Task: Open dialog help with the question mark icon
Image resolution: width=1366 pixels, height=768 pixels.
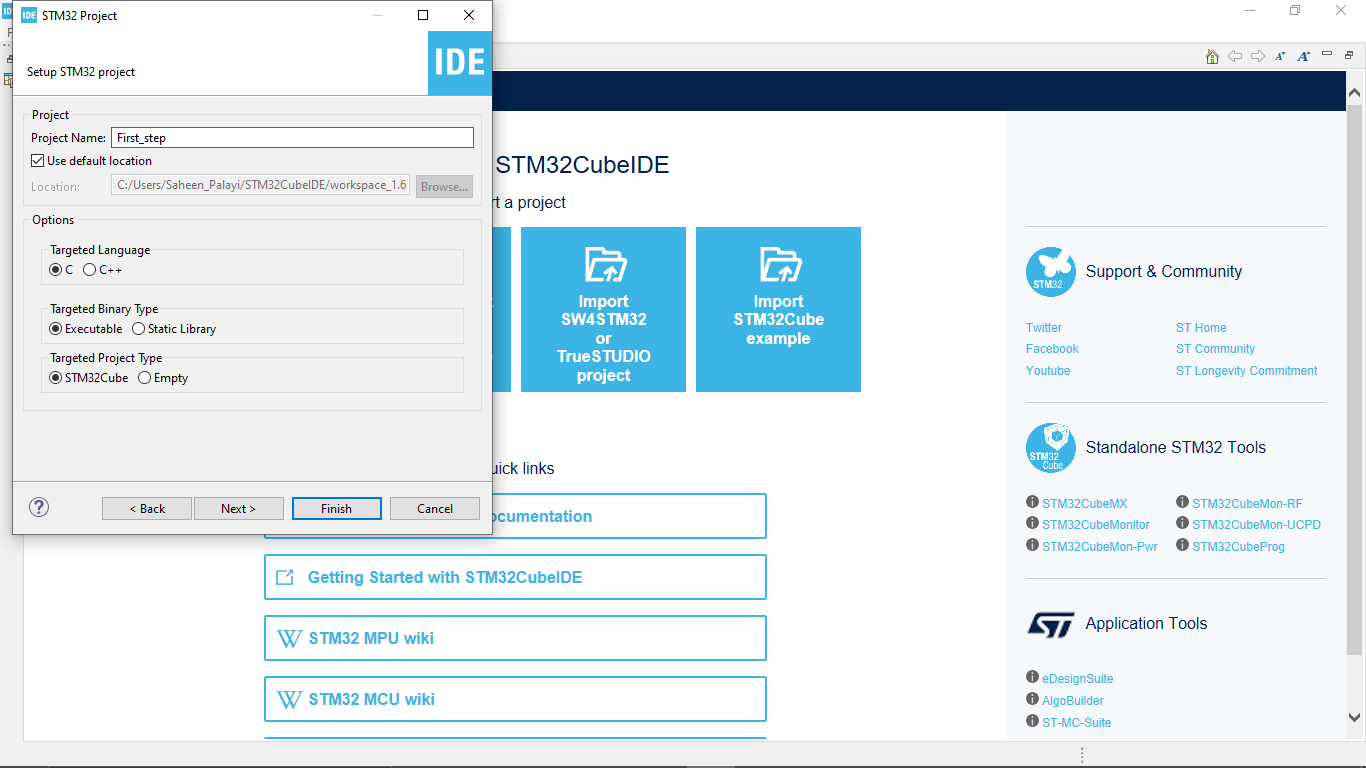Action: coord(39,507)
